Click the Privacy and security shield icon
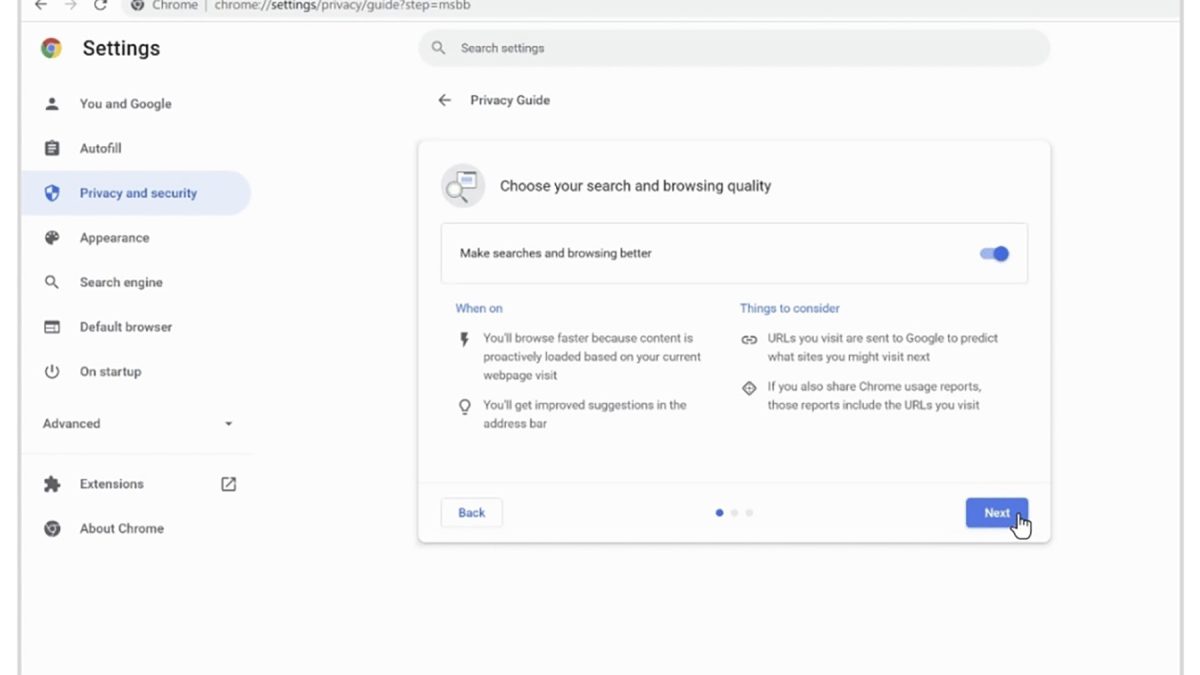1200x675 pixels. point(52,193)
